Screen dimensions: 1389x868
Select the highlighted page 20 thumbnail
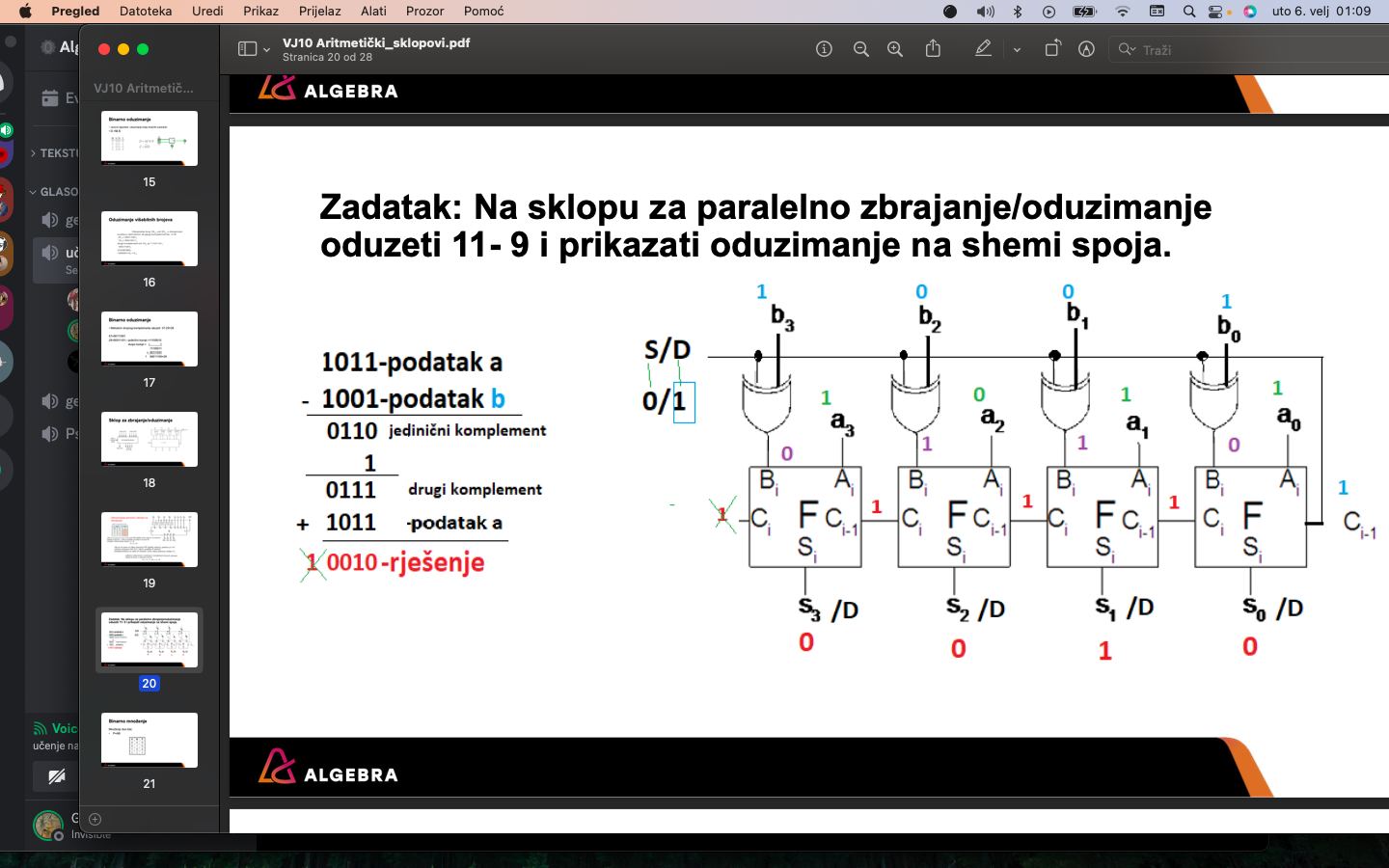150,640
